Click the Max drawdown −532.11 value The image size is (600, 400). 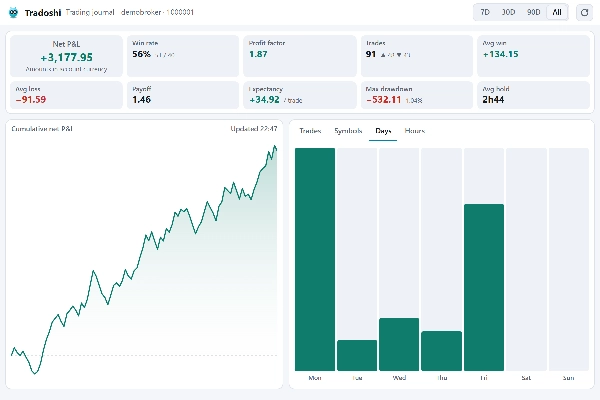click(x=383, y=100)
